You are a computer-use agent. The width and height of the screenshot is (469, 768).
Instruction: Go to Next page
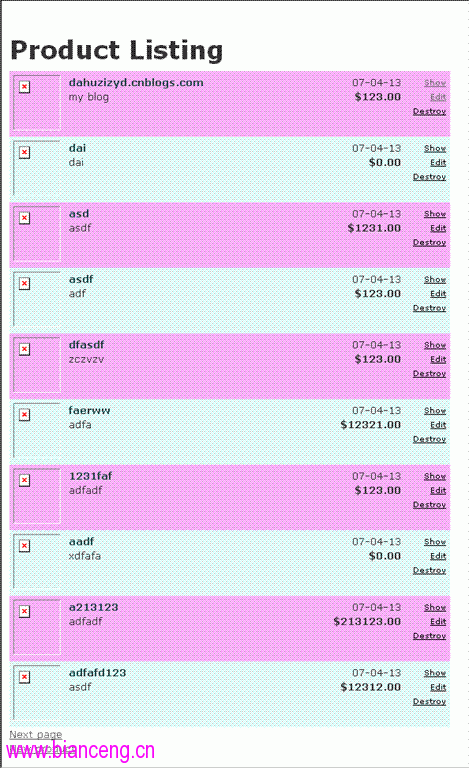tap(36, 735)
